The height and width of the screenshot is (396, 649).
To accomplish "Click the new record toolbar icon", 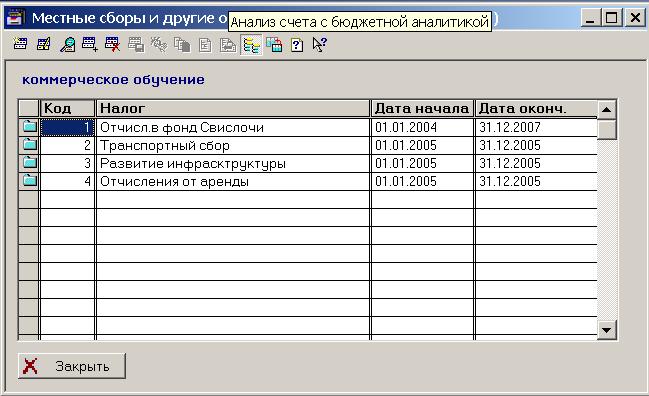I will coord(20,44).
